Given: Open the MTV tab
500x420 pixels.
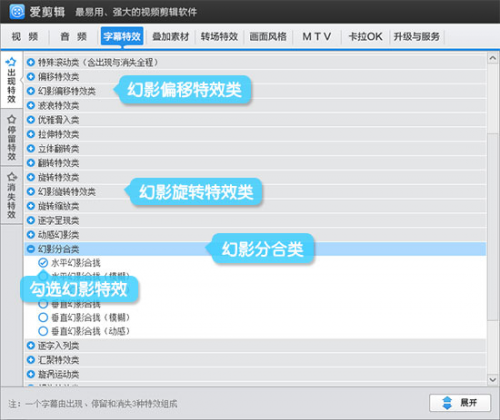Looking at the screenshot, I should [317, 37].
